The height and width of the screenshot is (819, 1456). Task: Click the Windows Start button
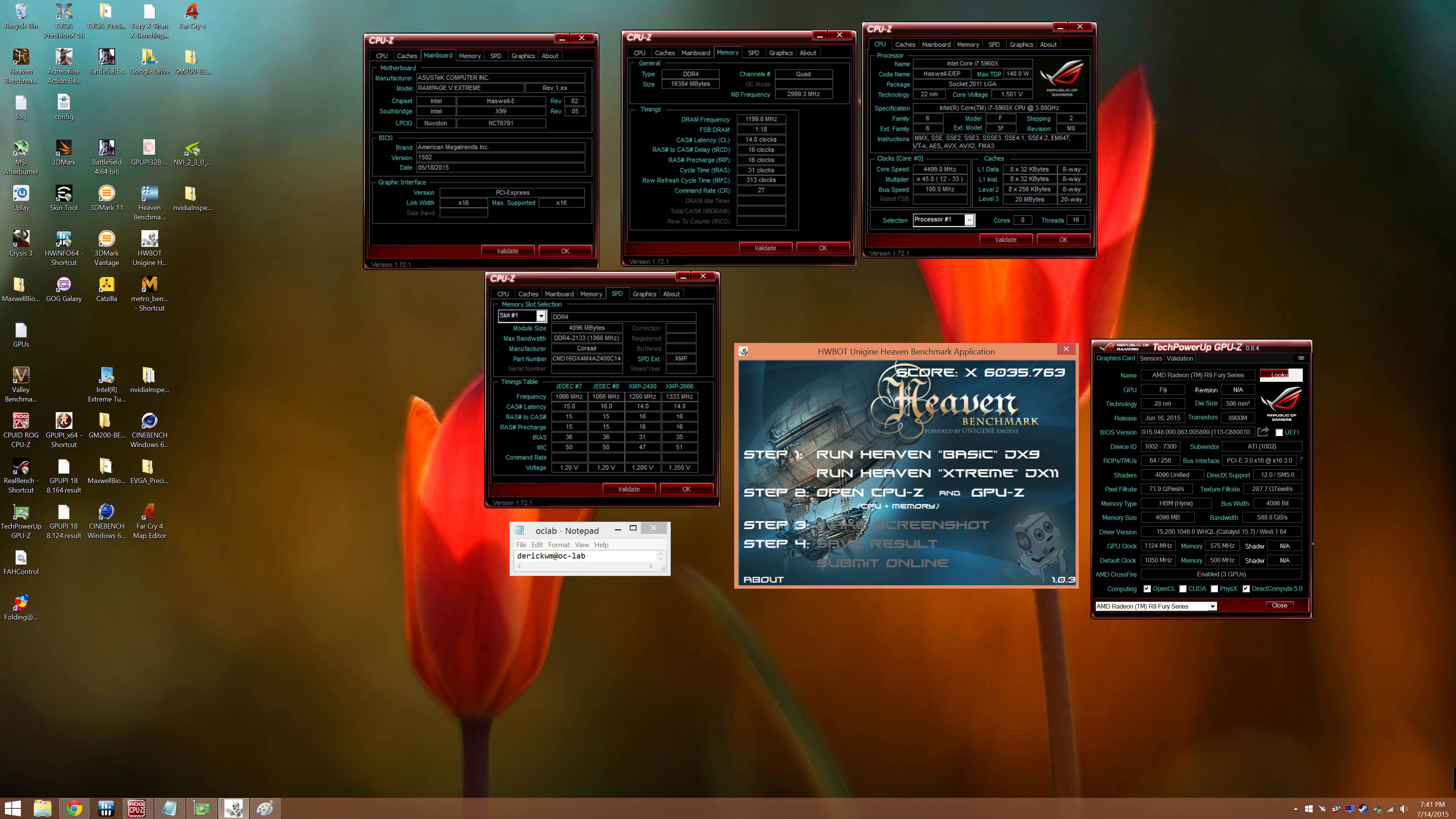(x=13, y=808)
